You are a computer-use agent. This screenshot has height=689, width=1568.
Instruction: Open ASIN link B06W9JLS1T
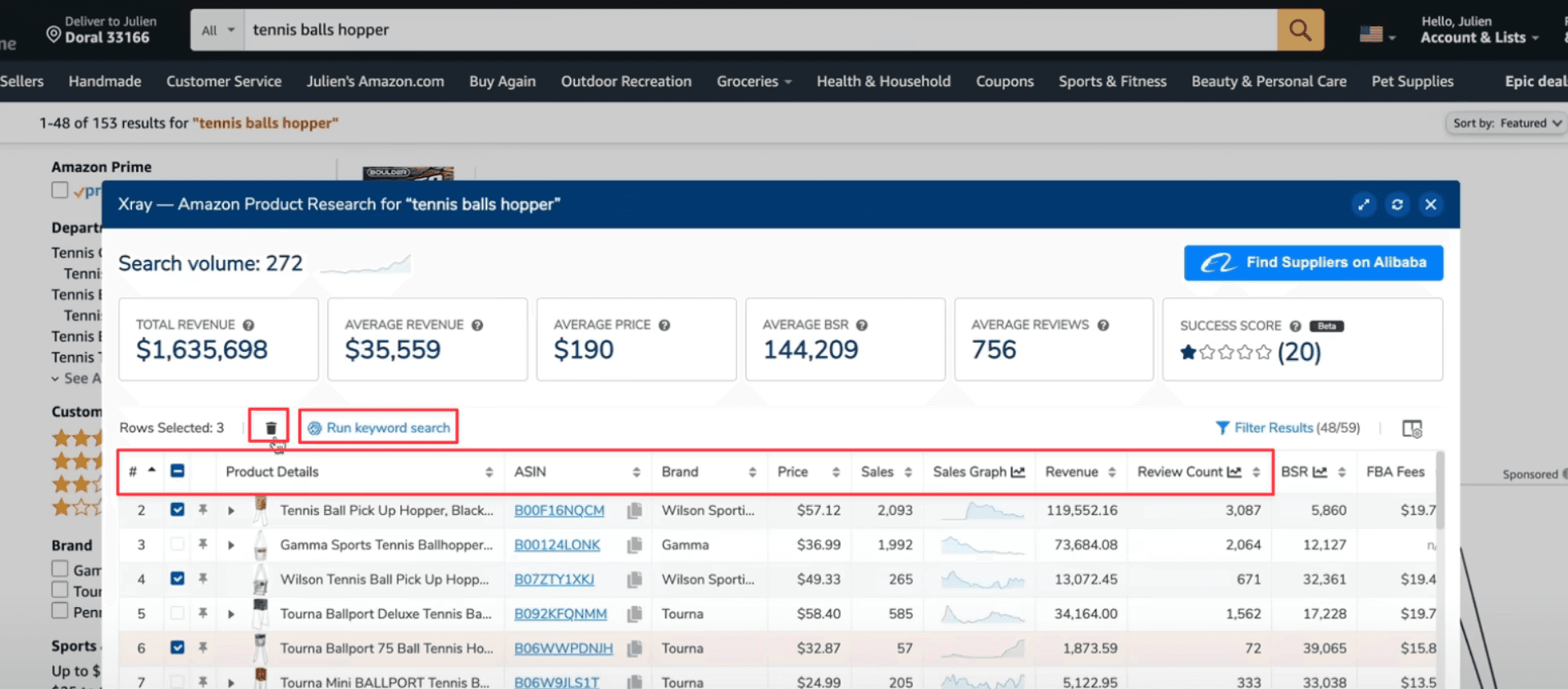[557, 682]
